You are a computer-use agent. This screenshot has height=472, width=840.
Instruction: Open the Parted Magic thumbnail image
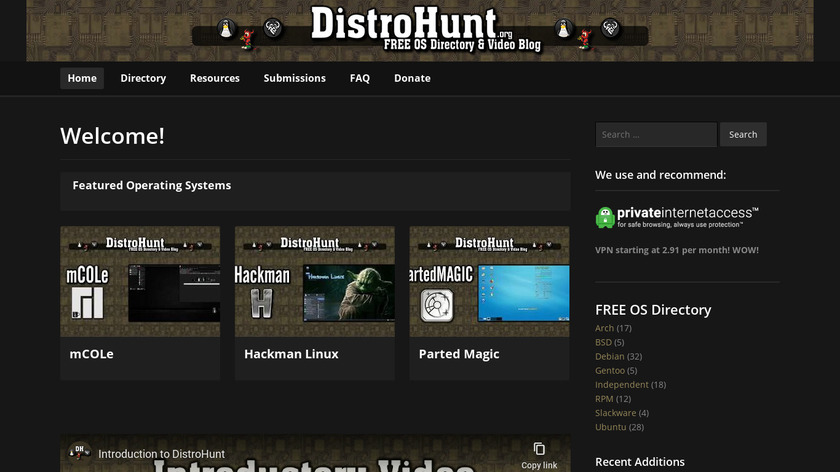[x=489, y=281]
